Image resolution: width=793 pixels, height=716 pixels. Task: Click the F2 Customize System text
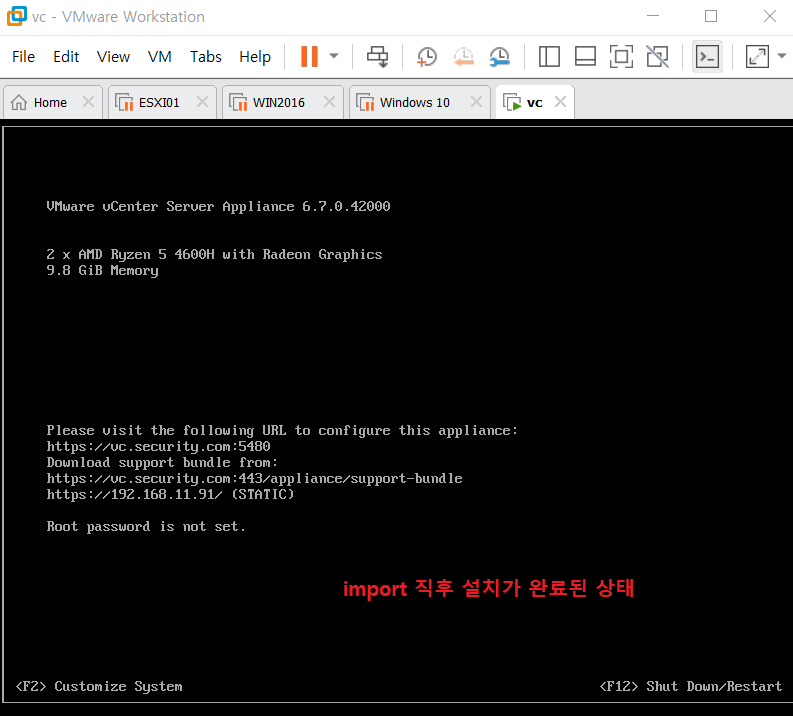coord(99,686)
